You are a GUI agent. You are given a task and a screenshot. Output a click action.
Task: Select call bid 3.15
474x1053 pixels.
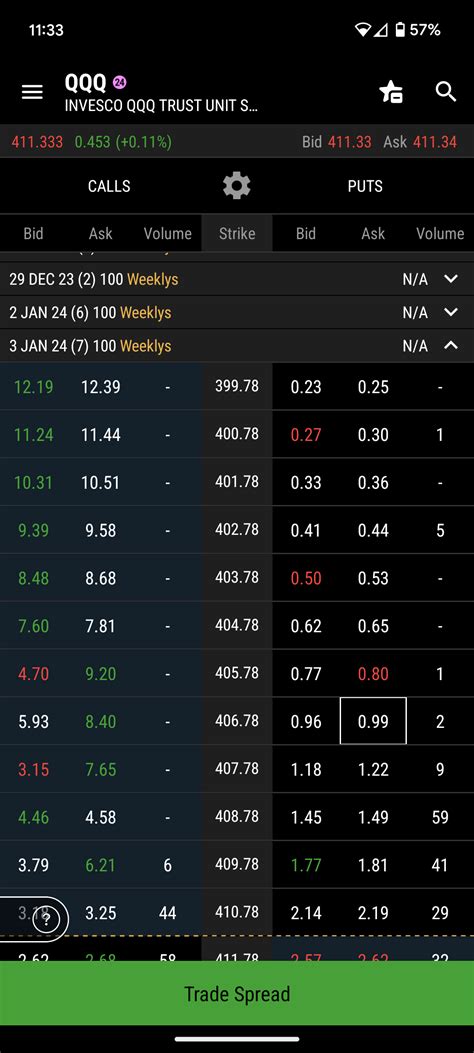tap(33, 769)
